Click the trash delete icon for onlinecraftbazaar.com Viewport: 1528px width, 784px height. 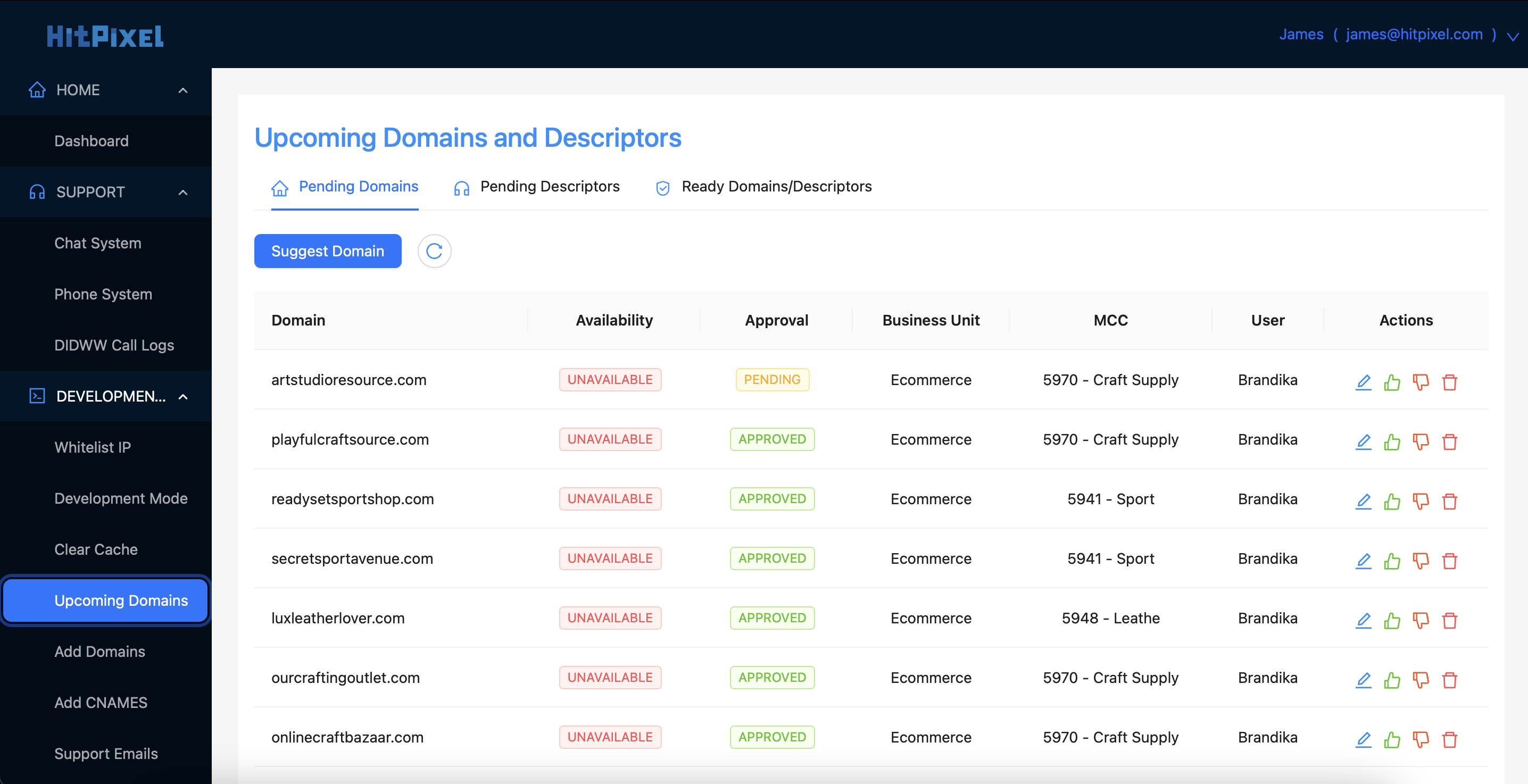pos(1450,738)
